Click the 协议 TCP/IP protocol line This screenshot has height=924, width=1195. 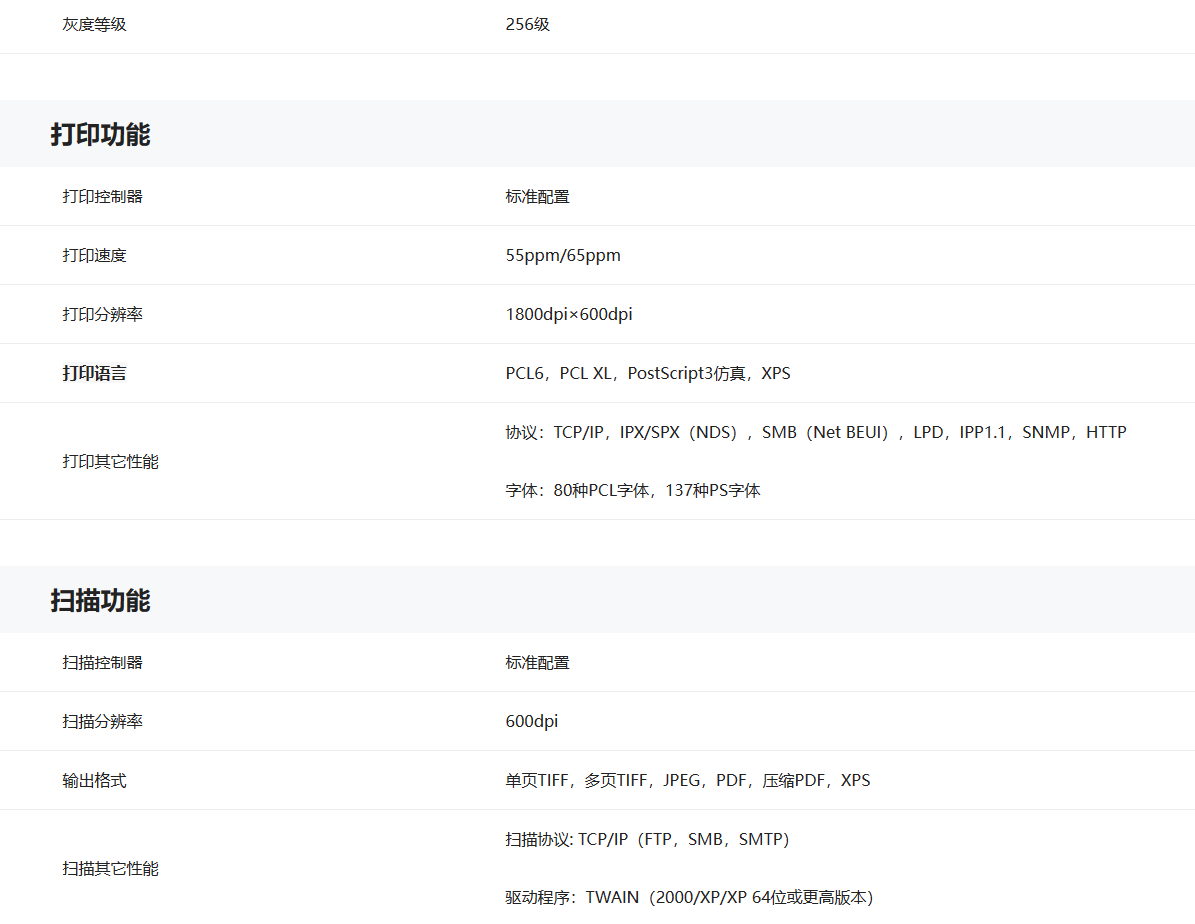tap(815, 433)
